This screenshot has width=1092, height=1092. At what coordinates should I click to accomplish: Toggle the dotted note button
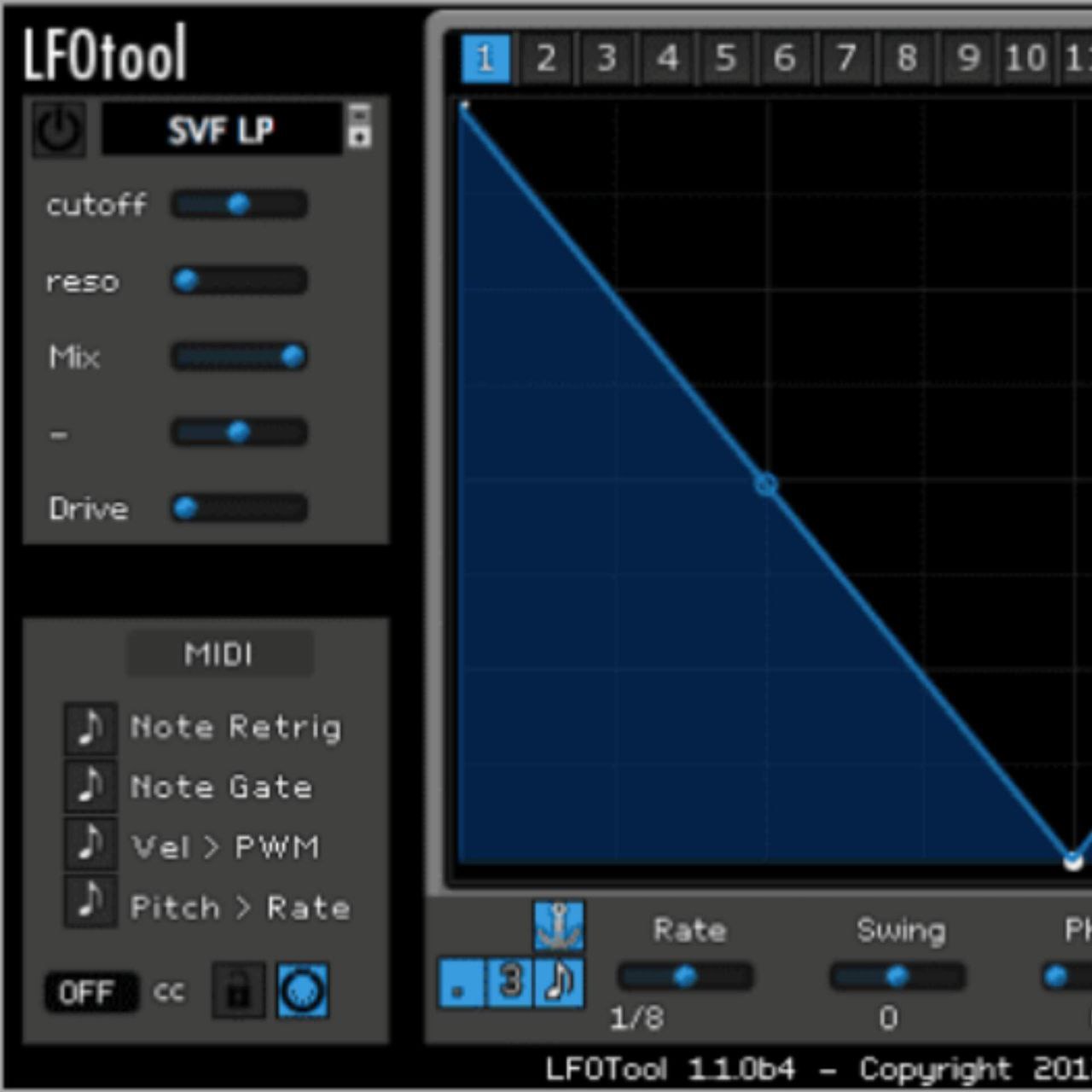coord(461,982)
